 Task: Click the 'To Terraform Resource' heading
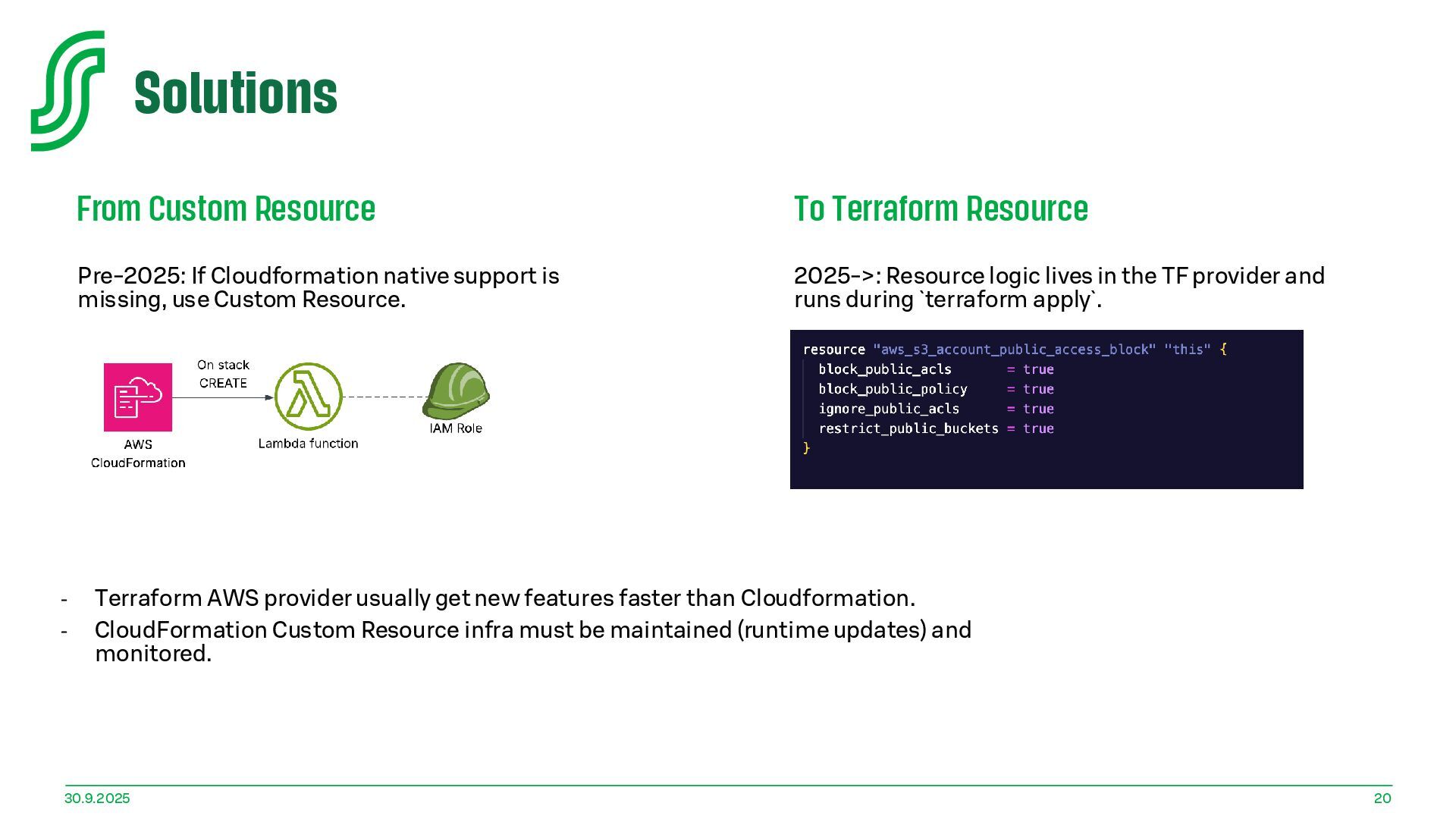click(940, 209)
